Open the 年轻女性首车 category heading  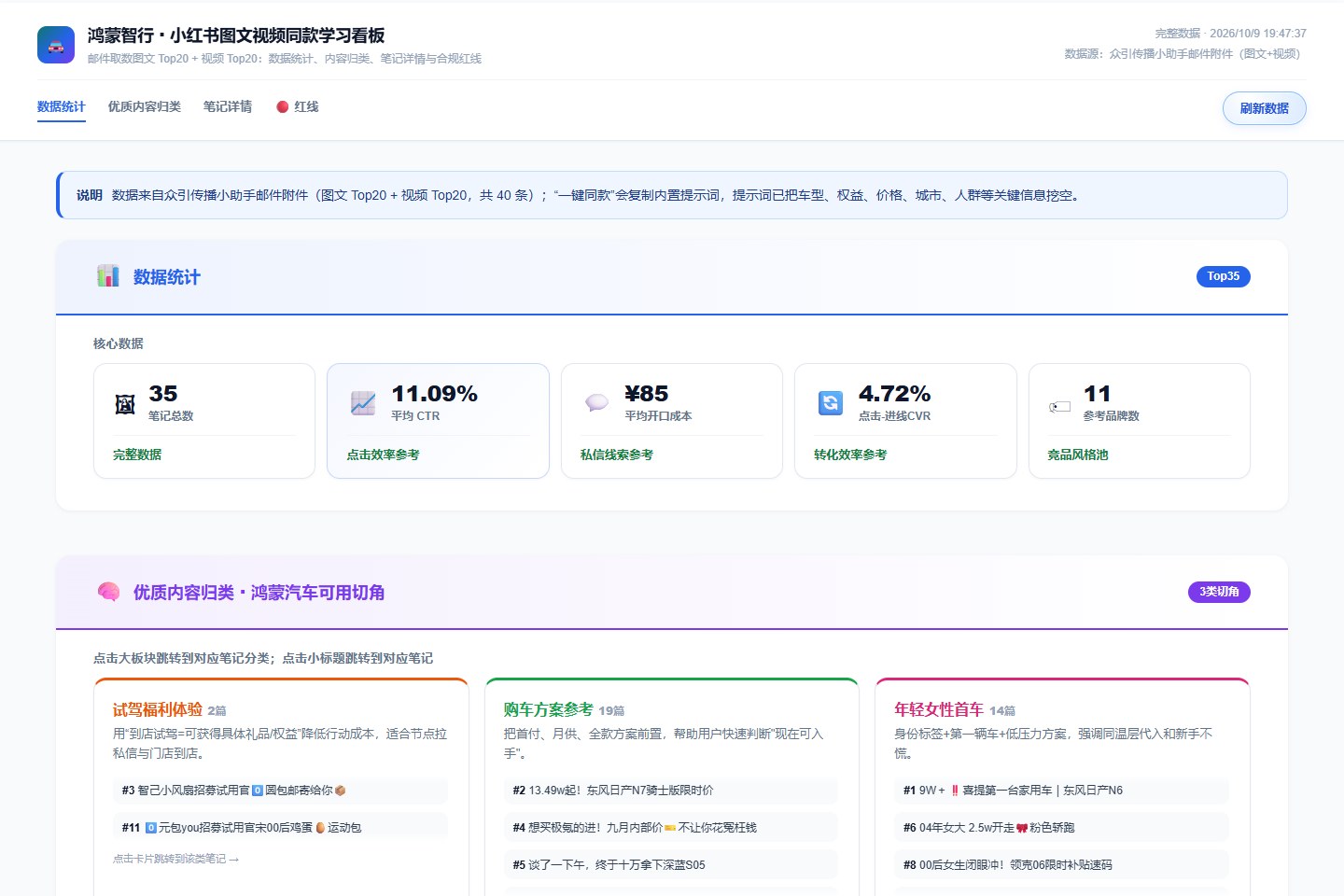pos(939,709)
